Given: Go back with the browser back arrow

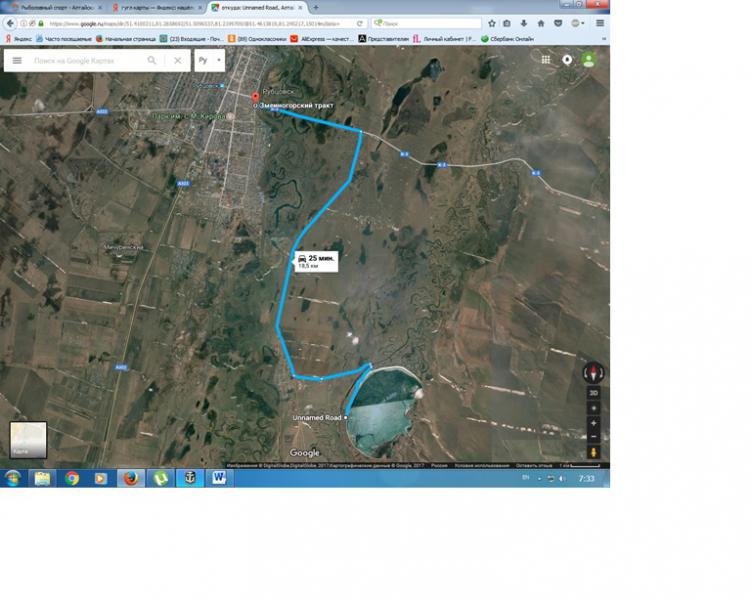Looking at the screenshot, I should (x=10, y=23).
